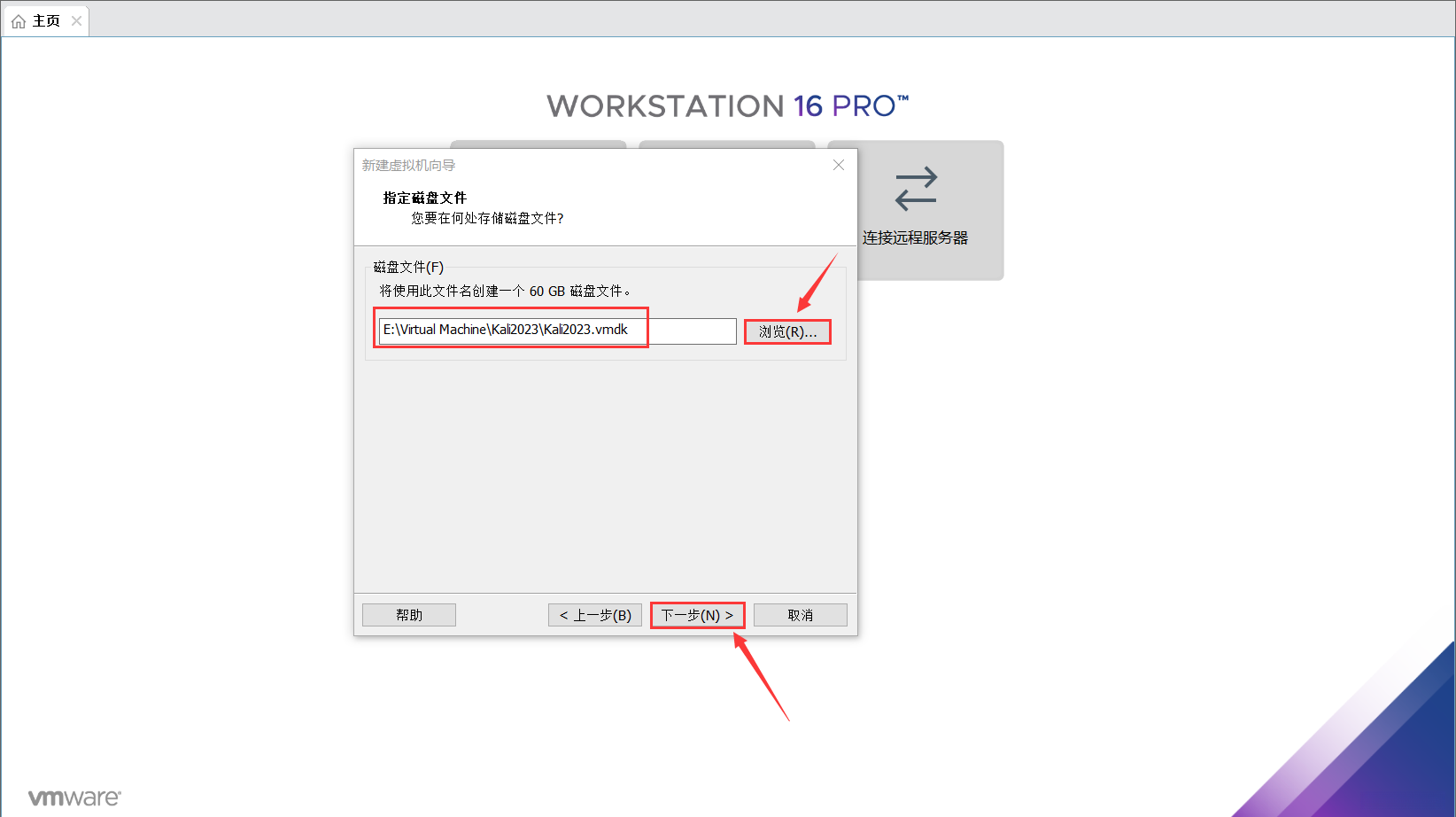
Task: Click the home icon on the 主页 tab
Action: pyautogui.click(x=19, y=19)
